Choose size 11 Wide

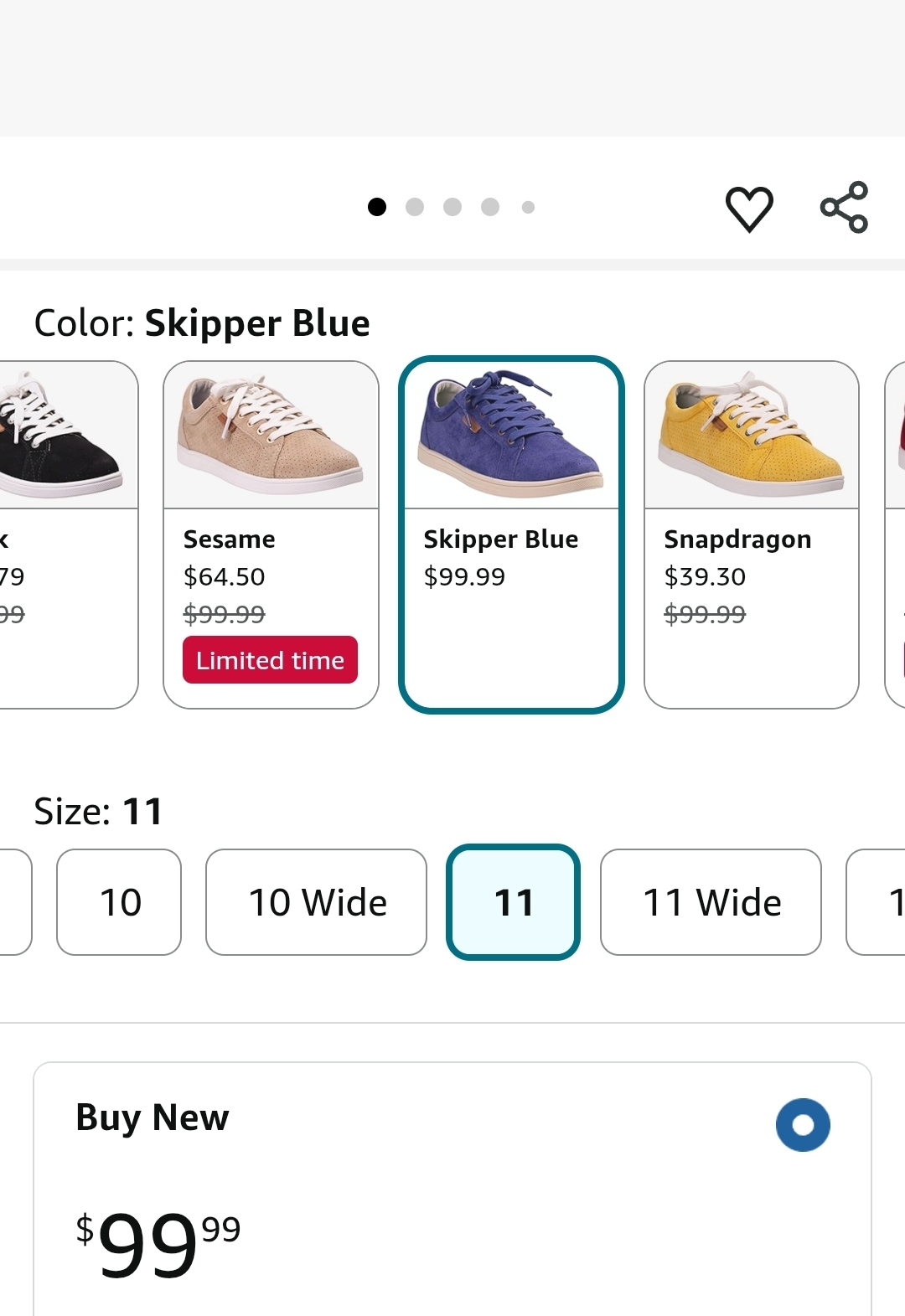[711, 902]
